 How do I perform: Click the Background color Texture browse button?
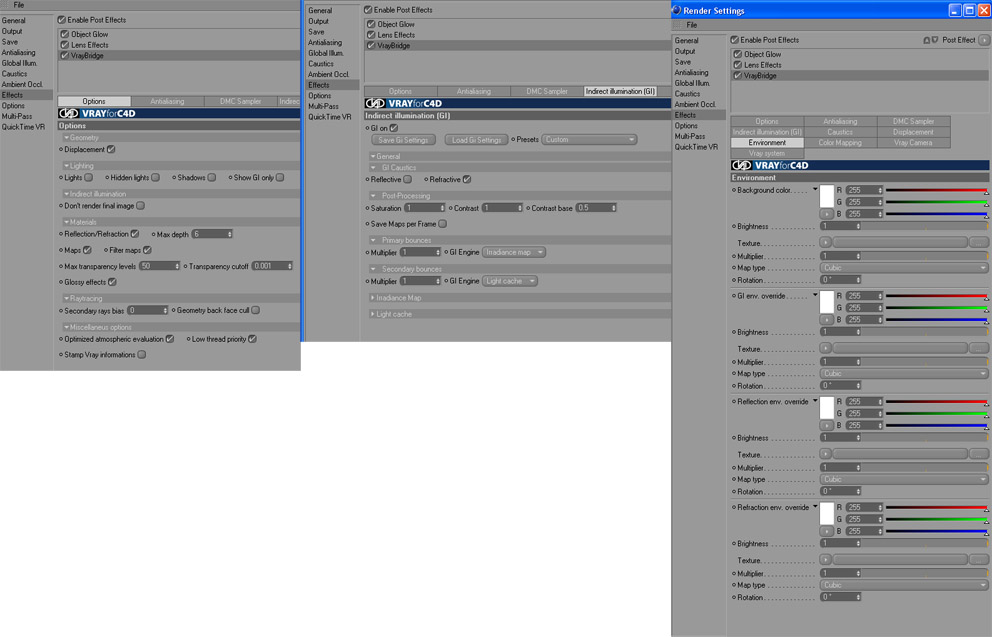click(979, 242)
